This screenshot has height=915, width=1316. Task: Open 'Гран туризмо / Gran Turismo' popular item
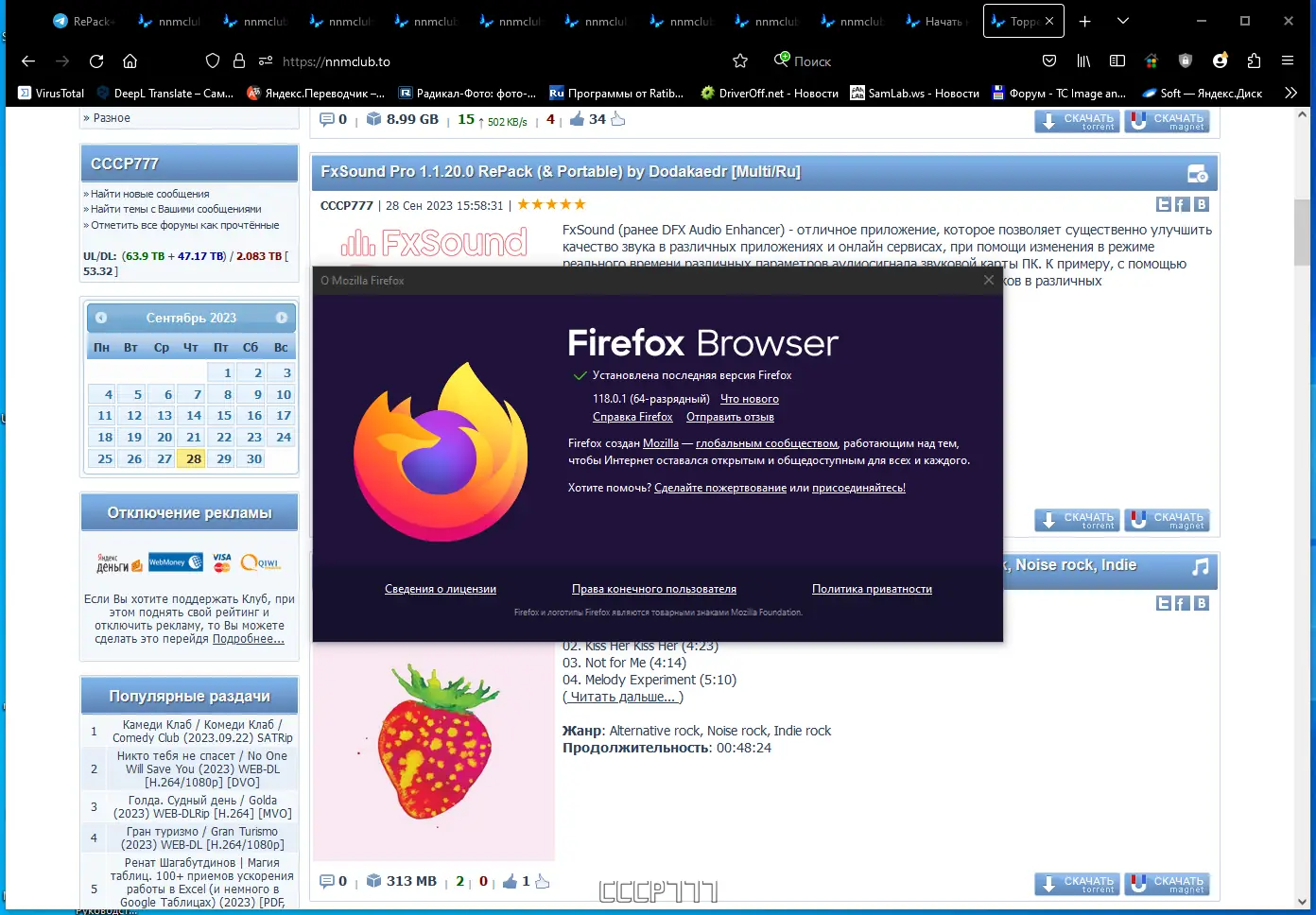tap(202, 838)
